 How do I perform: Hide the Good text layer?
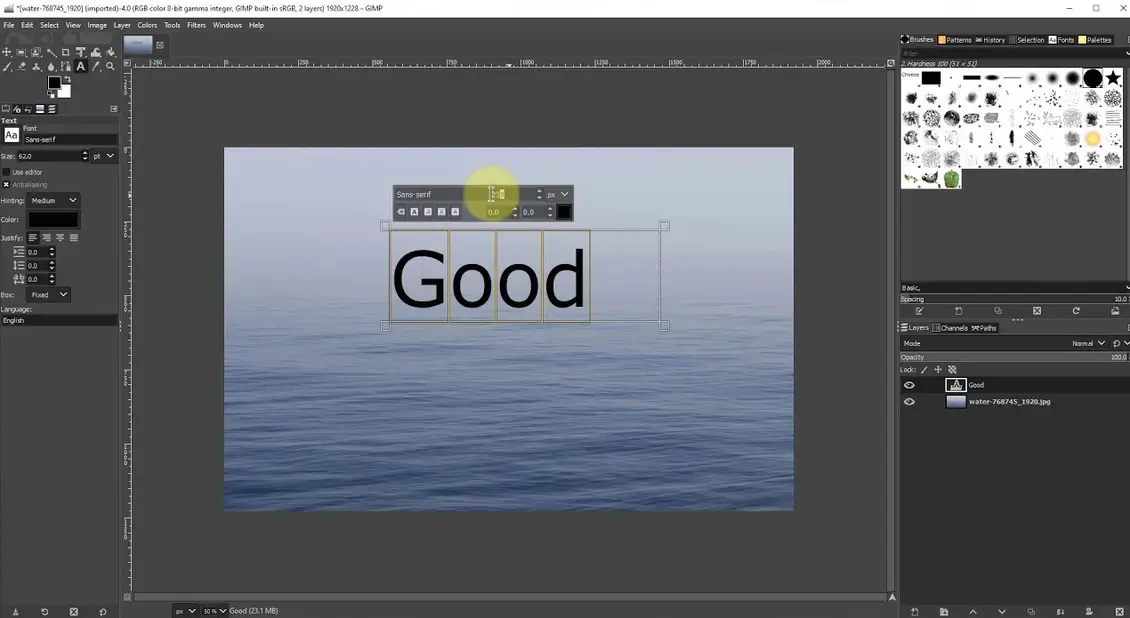909,385
